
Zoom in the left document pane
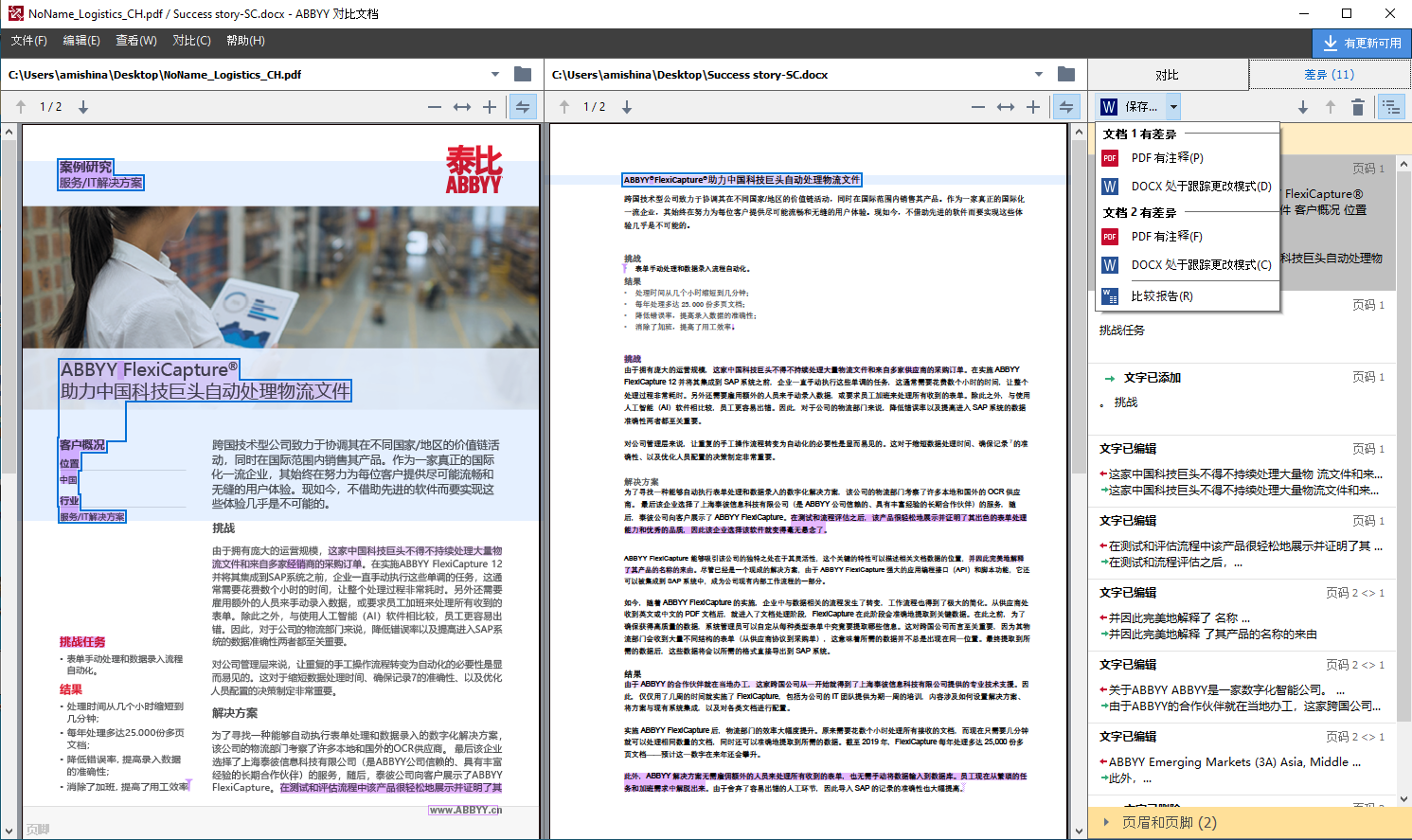pos(490,107)
